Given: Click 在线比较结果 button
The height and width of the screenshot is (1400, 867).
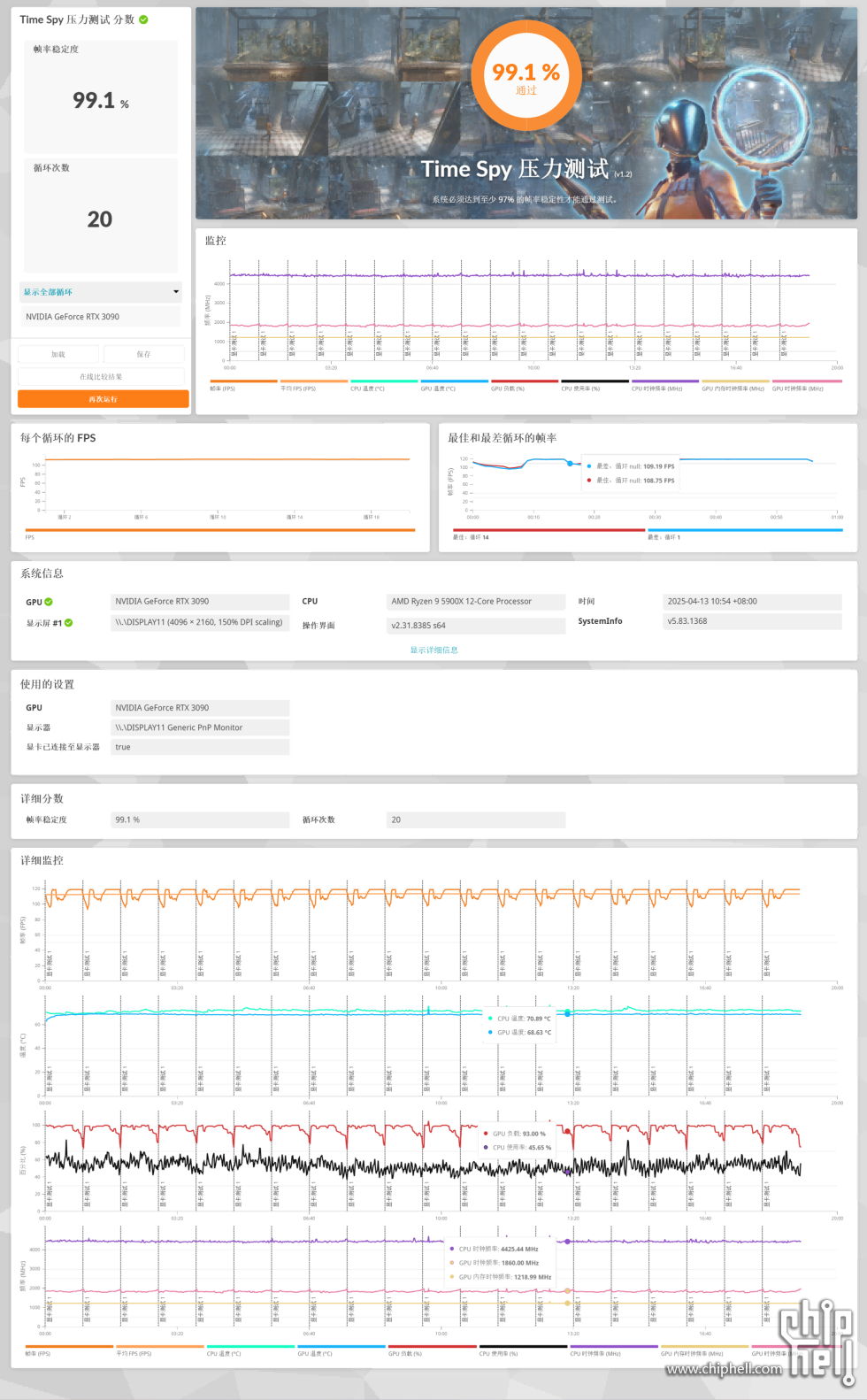Looking at the screenshot, I should [101, 377].
